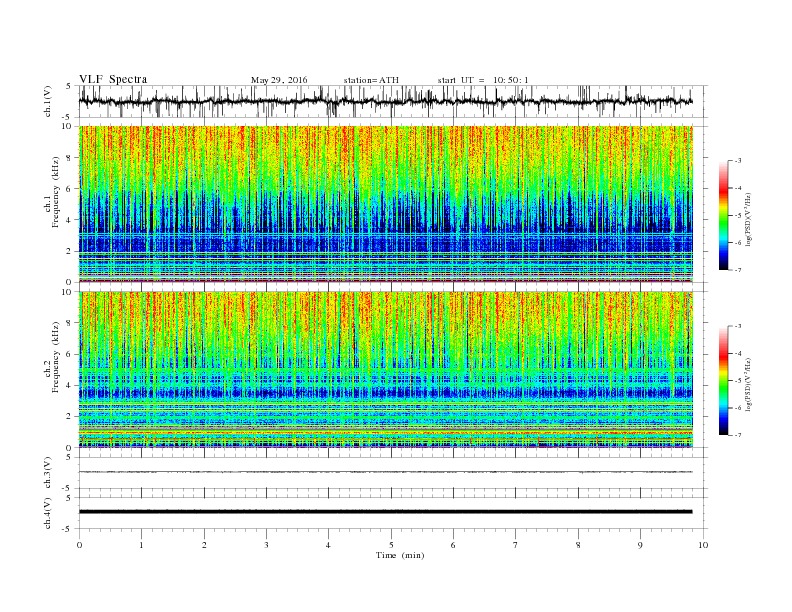Click inside the ch.1 frequency spectrogram panel

(x=385, y=204)
